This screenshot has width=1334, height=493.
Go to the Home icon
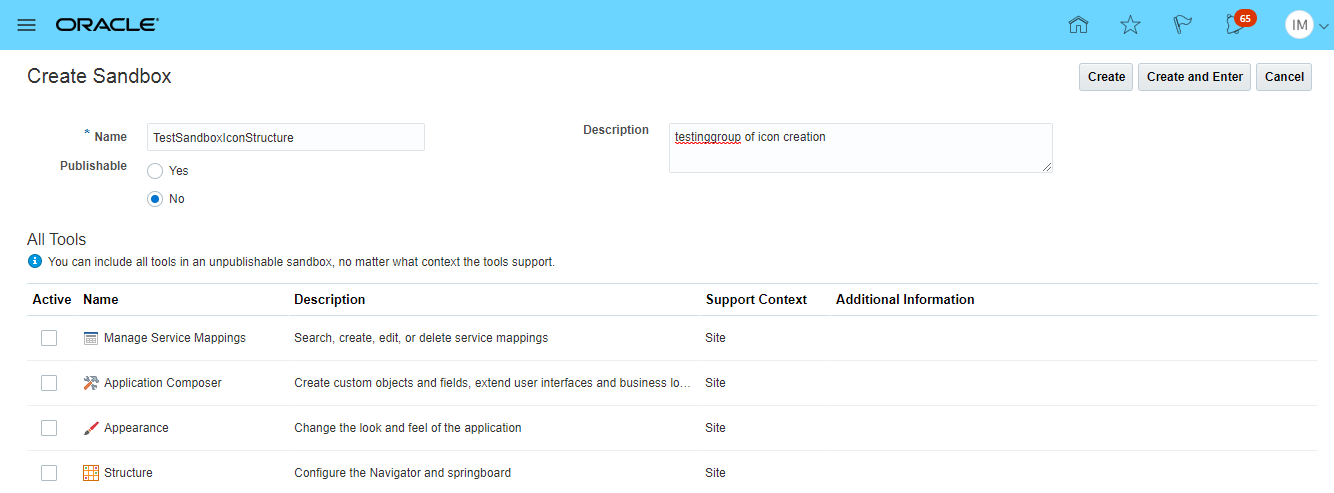(1078, 25)
